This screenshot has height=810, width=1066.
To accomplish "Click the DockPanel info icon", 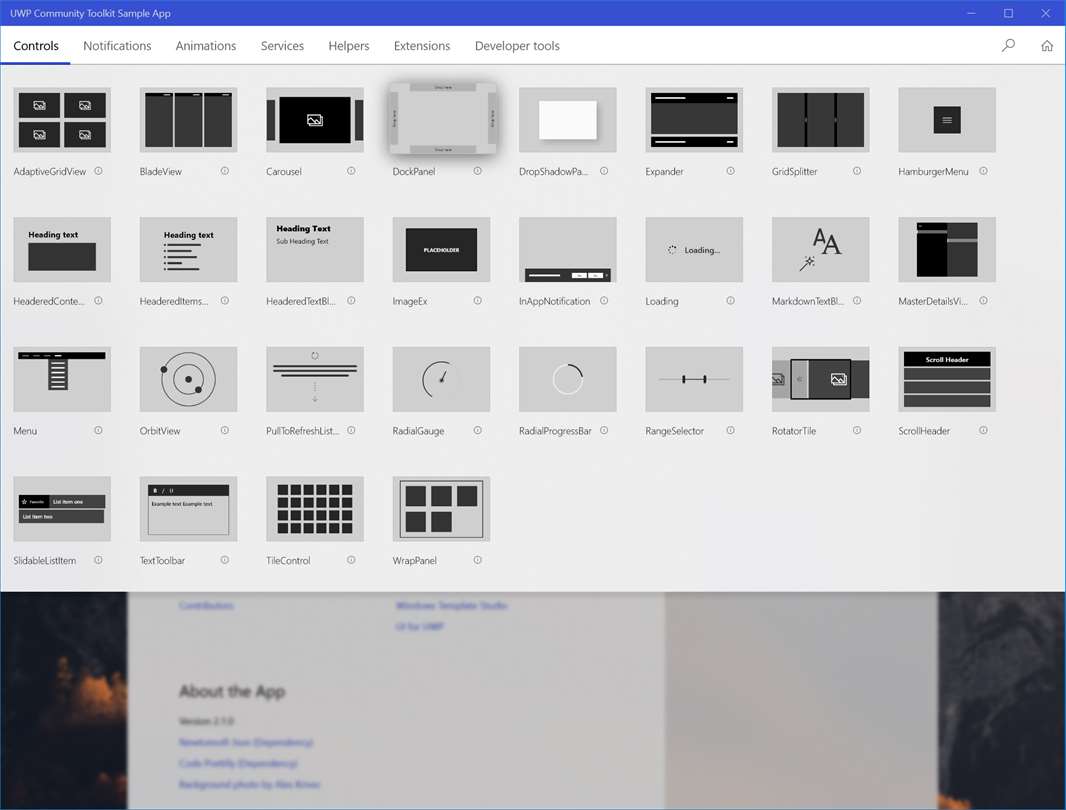I will point(478,171).
